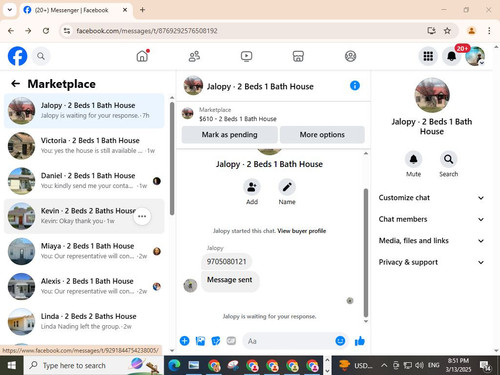
Task: Click the Windows taskbar search box
Action: [94, 365]
